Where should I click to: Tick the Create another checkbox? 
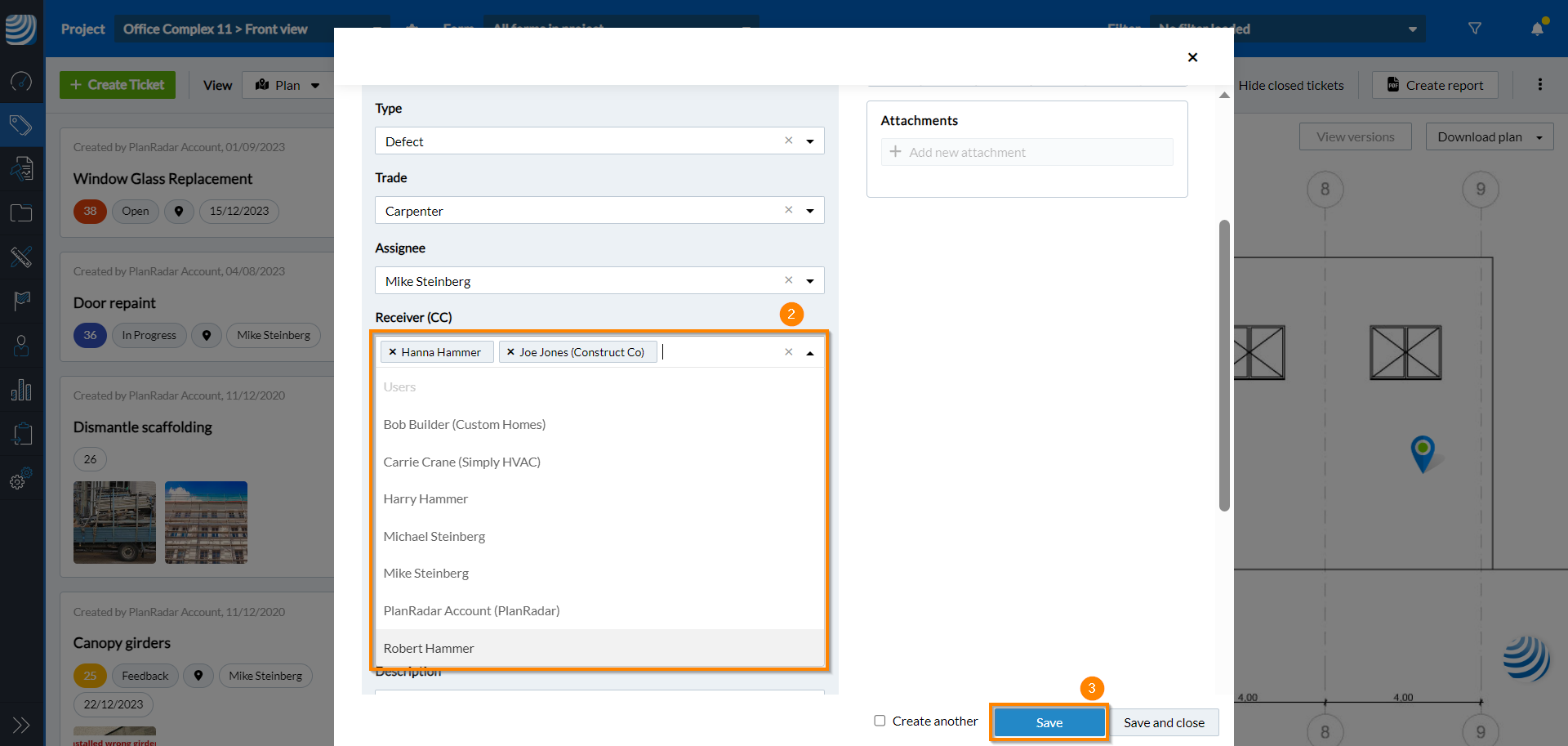coord(880,721)
